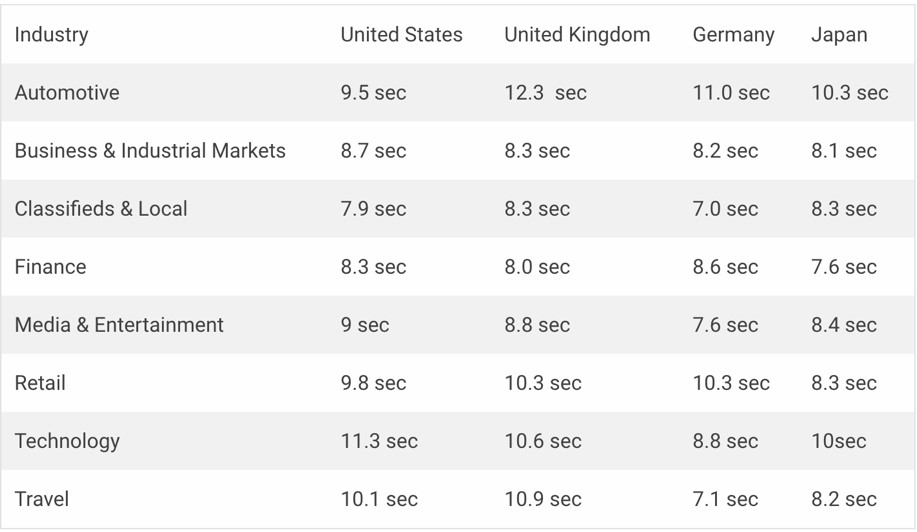917x532 pixels.
Task: Click the 10sec Technology Japan cell
Action: pos(839,441)
